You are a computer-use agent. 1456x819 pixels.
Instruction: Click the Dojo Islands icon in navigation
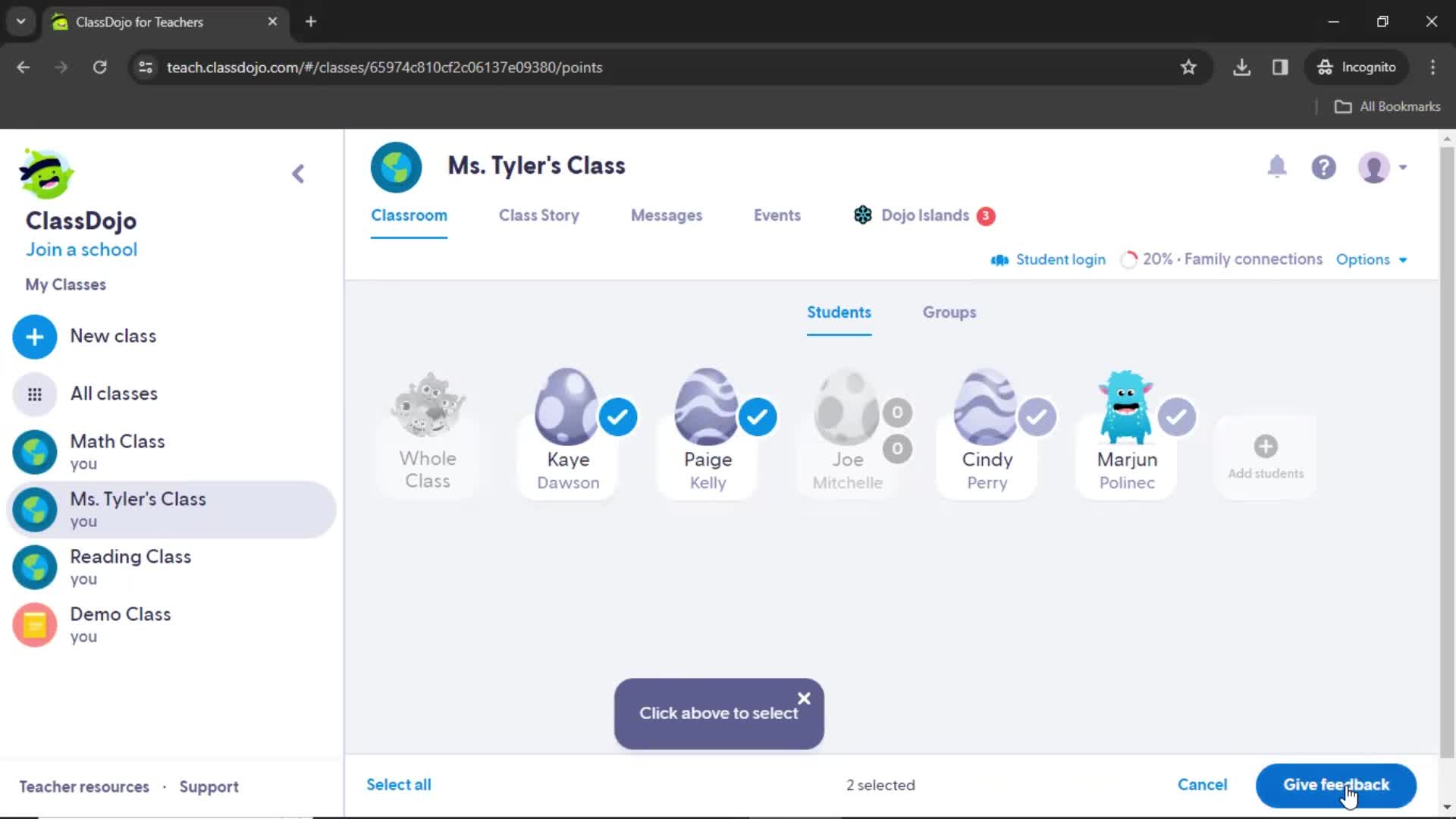pyautogui.click(x=862, y=215)
